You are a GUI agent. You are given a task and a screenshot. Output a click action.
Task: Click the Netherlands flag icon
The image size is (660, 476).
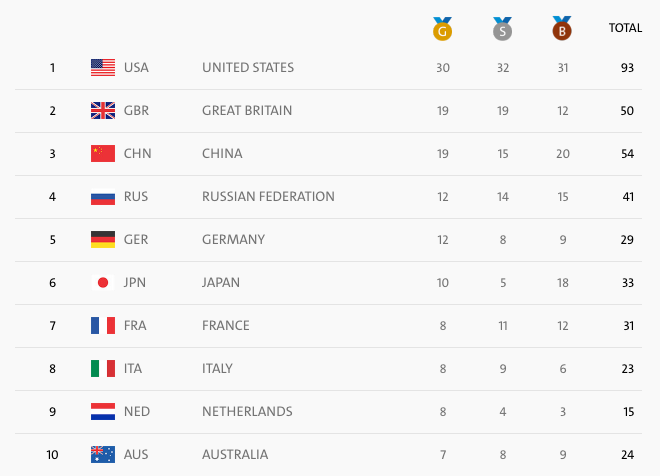pos(103,412)
